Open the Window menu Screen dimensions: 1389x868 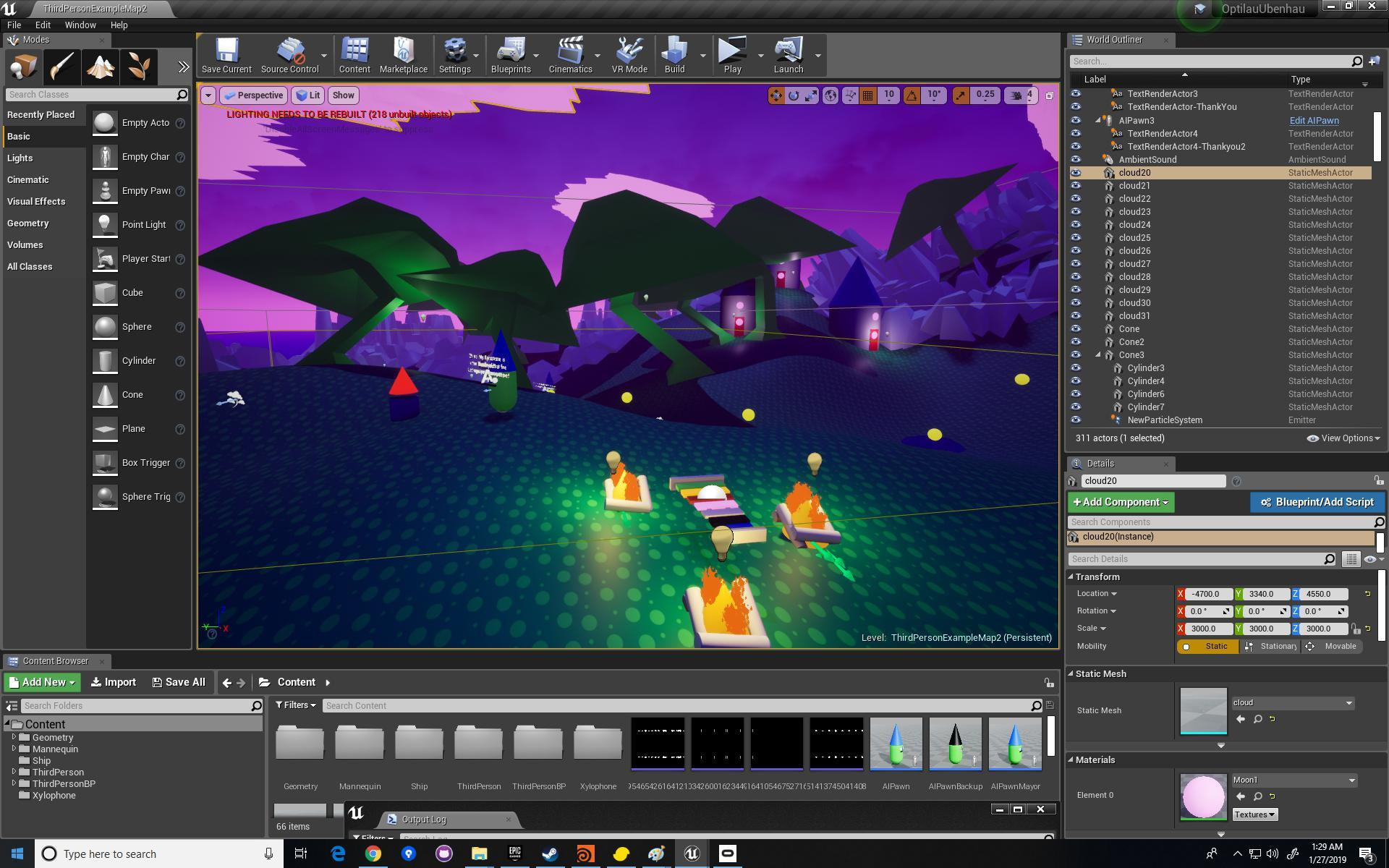[x=80, y=25]
